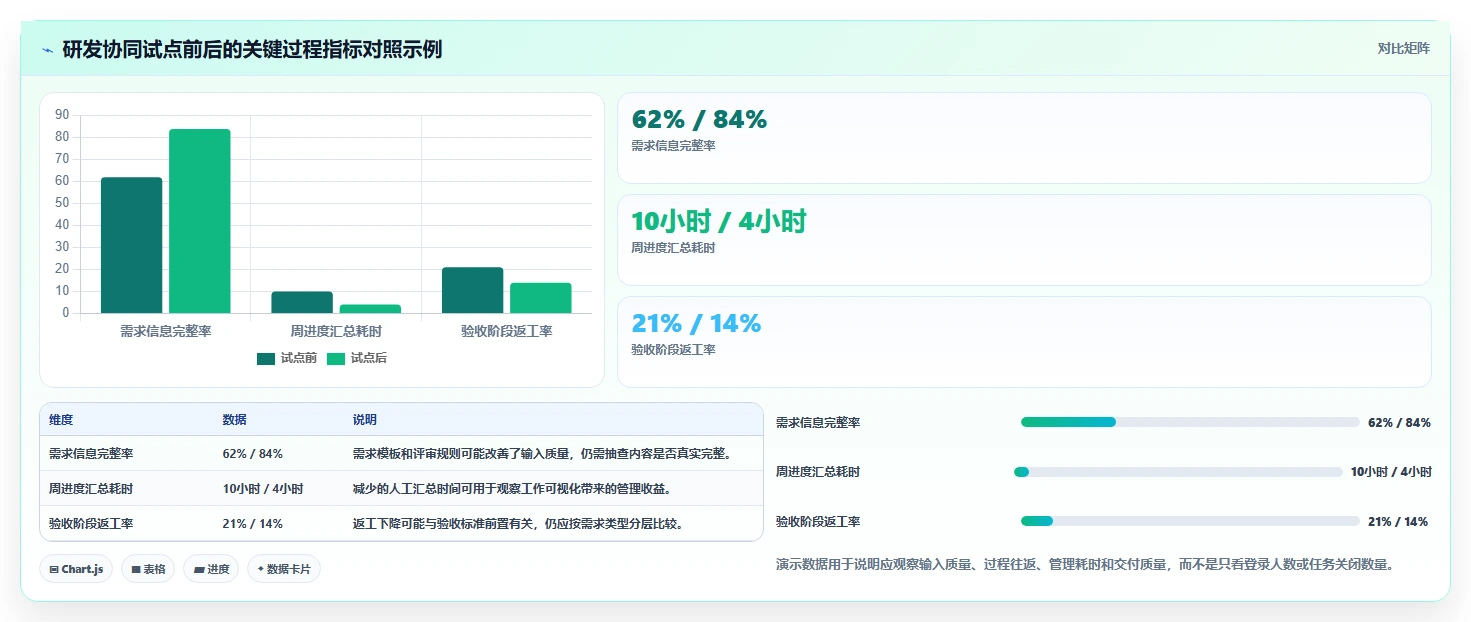Select the 10小时 / 4小时 data card value
Image resolution: width=1471 pixels, height=622 pixels.
718,221
